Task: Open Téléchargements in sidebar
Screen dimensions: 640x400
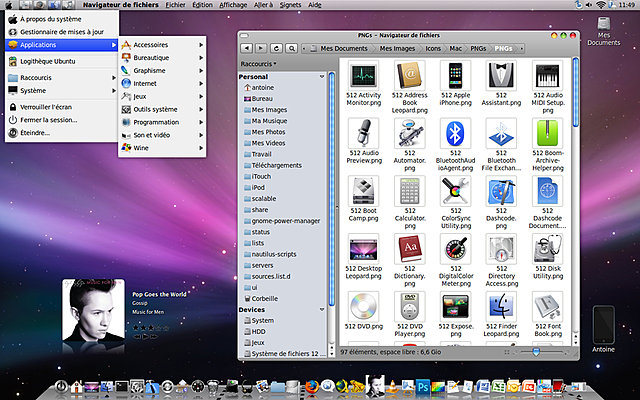Action: coord(276,165)
